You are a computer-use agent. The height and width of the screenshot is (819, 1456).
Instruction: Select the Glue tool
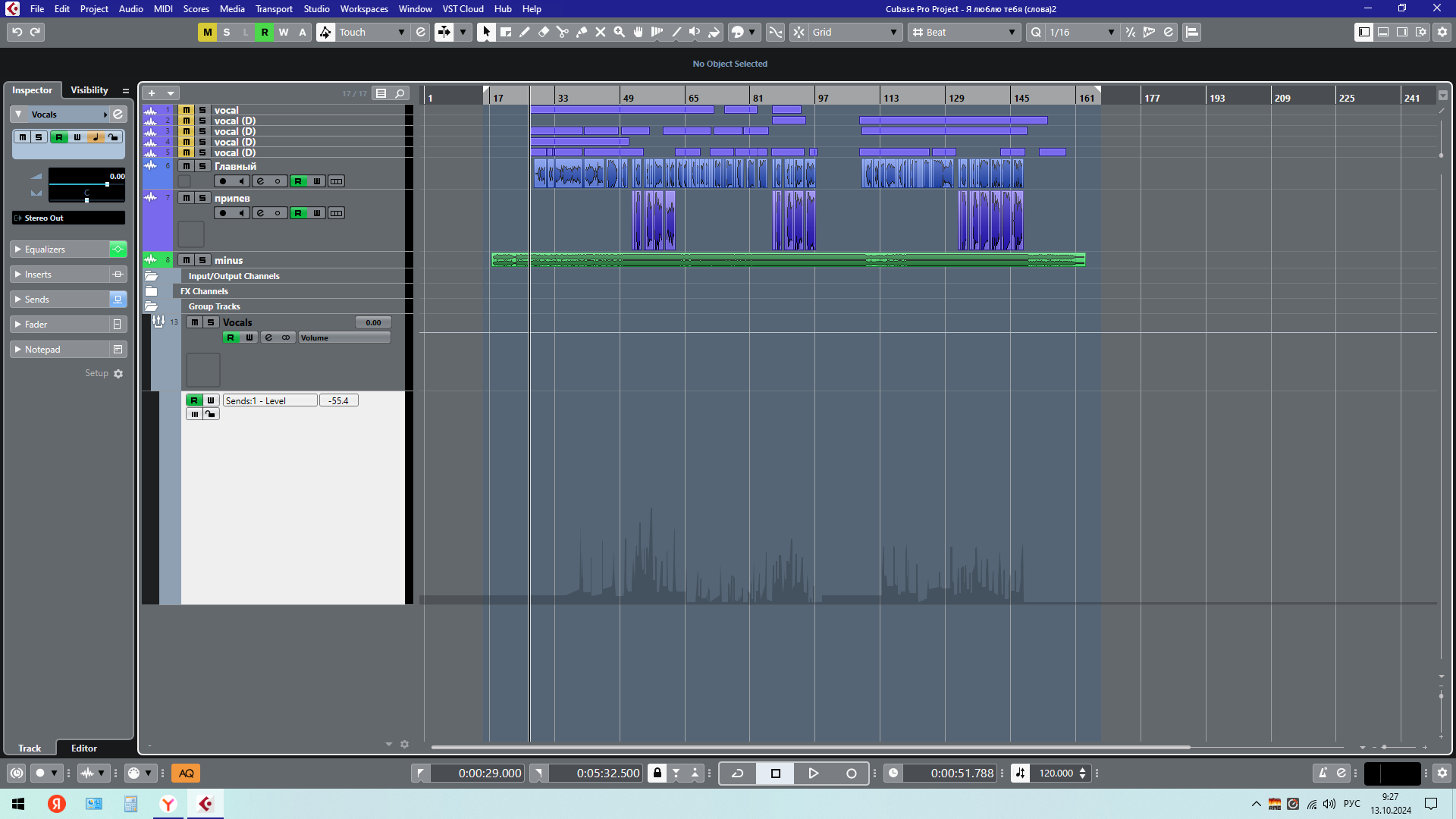coord(582,32)
